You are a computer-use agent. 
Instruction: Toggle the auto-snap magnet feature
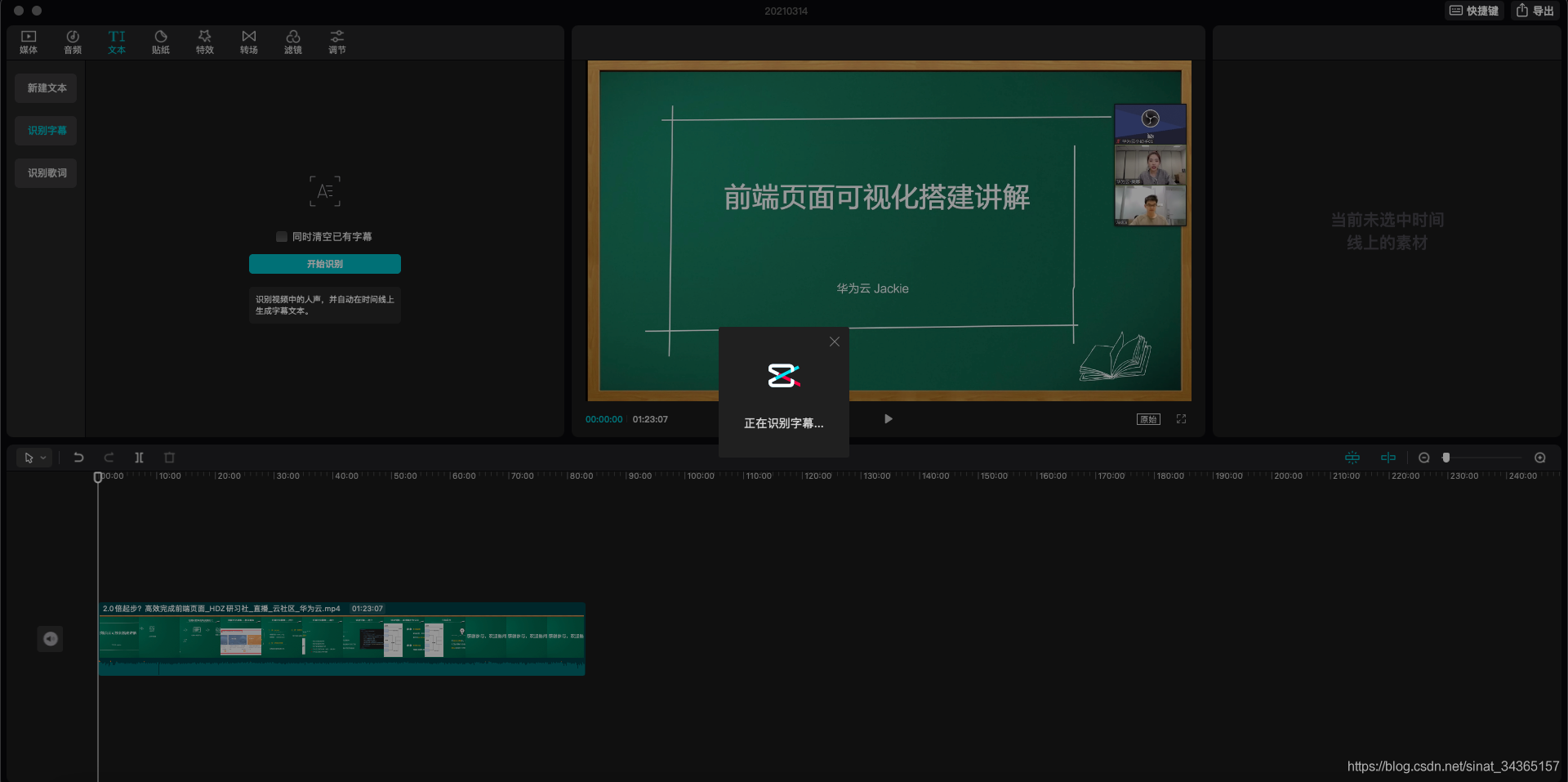tap(1352, 458)
